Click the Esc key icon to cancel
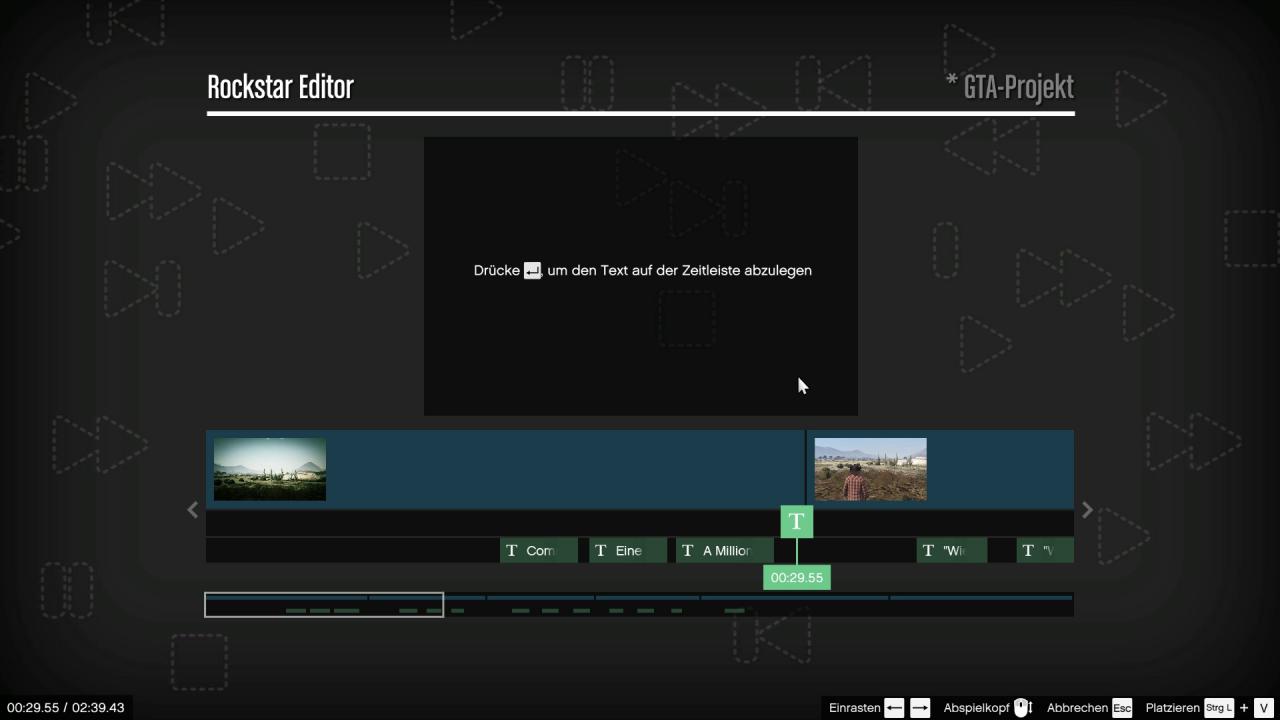The image size is (1280, 720). point(1122,708)
